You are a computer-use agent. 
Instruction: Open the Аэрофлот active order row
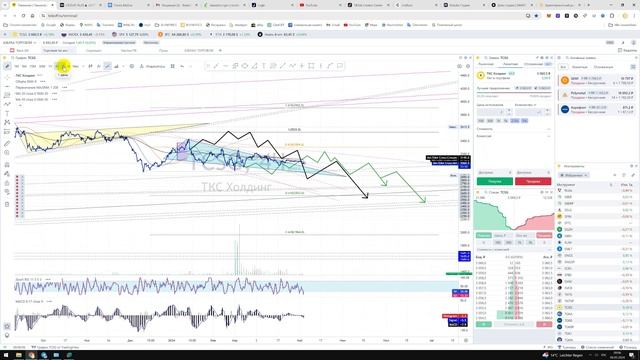click(x=597, y=109)
